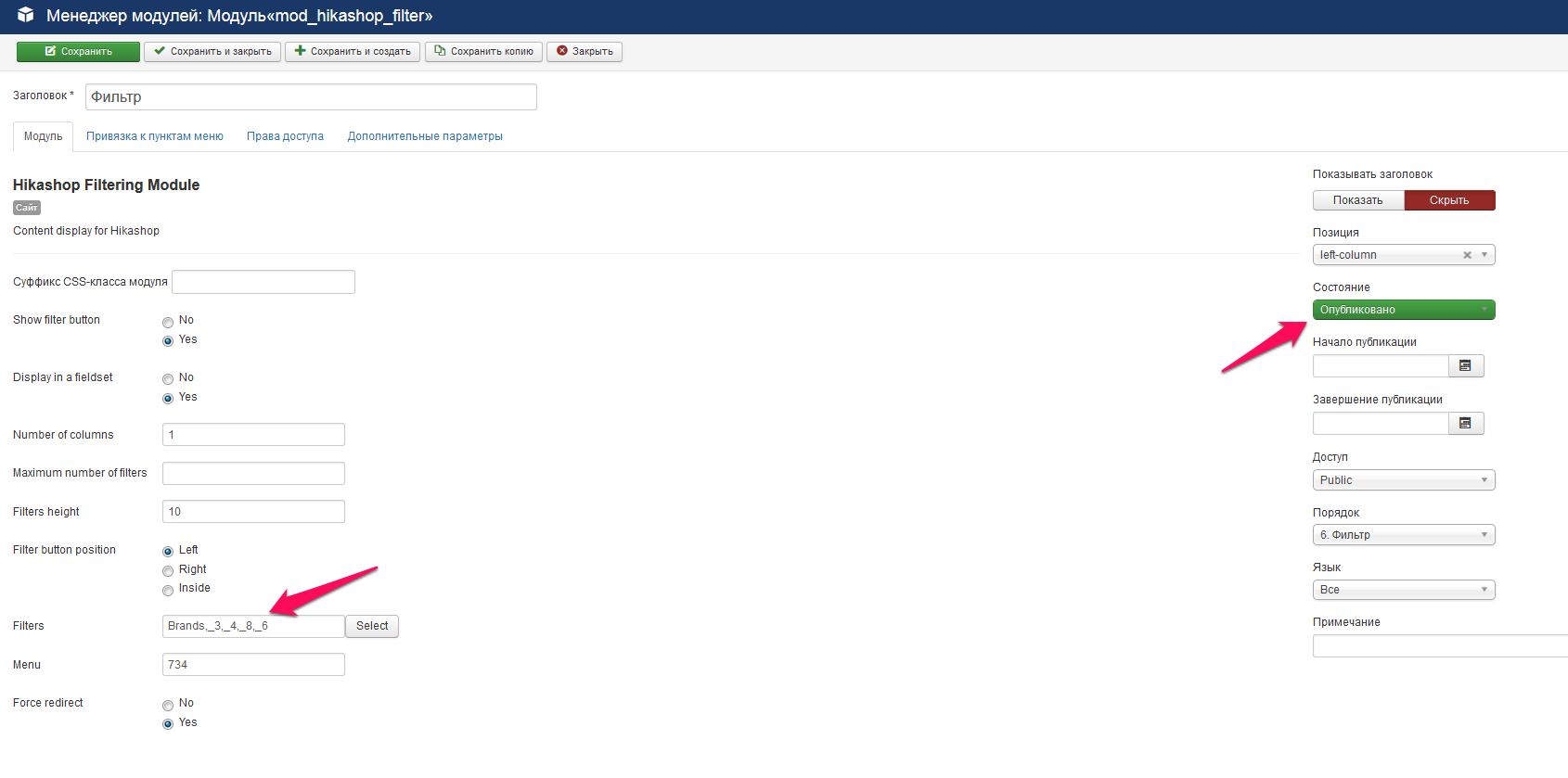The height and width of the screenshot is (778, 1568).
Task: Choose Left for Filter button position
Action: coord(168,552)
